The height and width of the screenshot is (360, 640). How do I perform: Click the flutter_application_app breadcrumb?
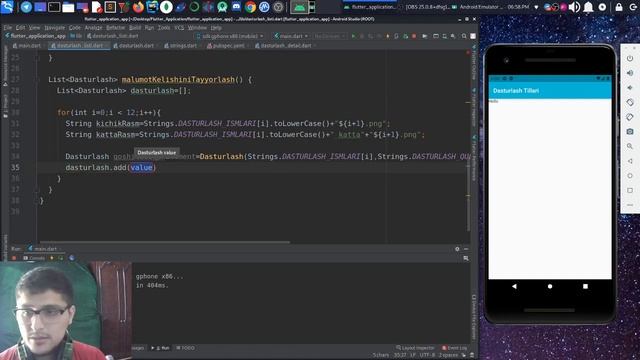coord(36,36)
